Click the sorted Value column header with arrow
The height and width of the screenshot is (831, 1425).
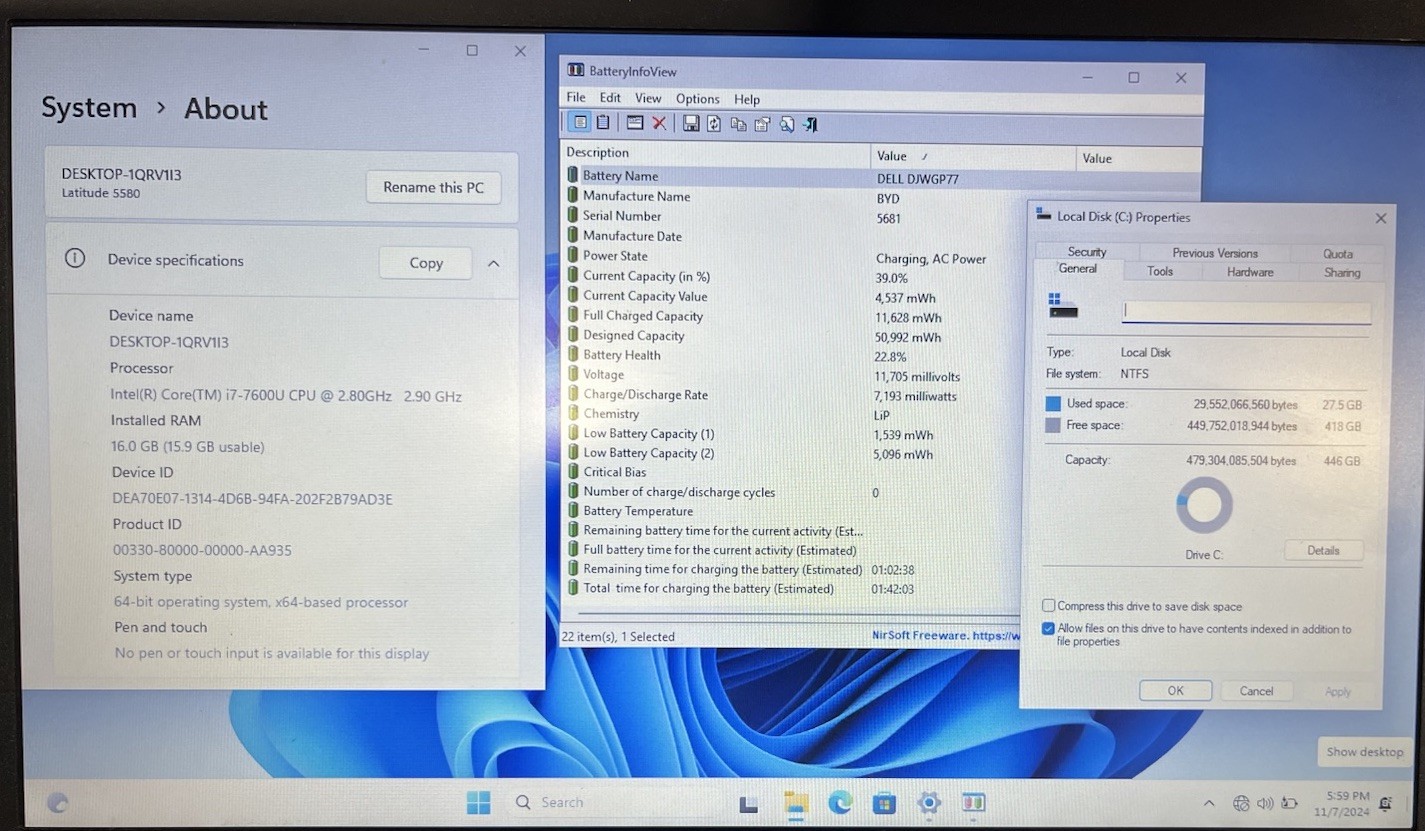point(973,156)
